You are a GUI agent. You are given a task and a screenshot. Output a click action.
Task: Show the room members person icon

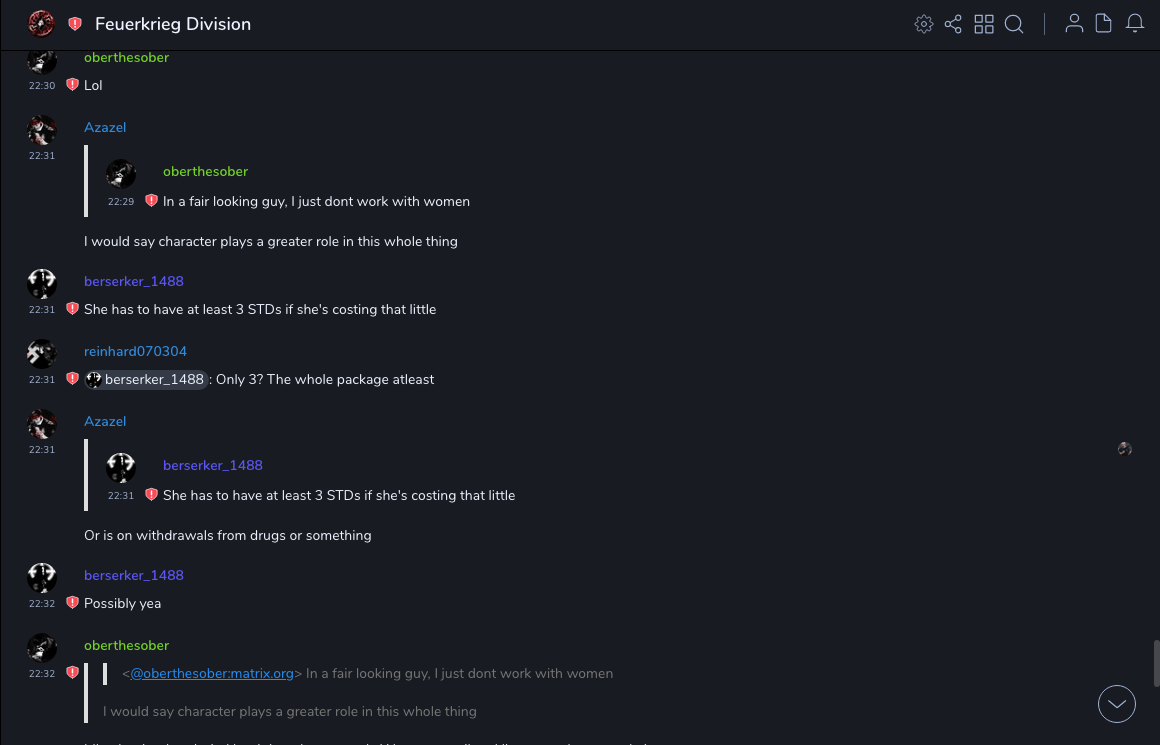tap(1074, 24)
